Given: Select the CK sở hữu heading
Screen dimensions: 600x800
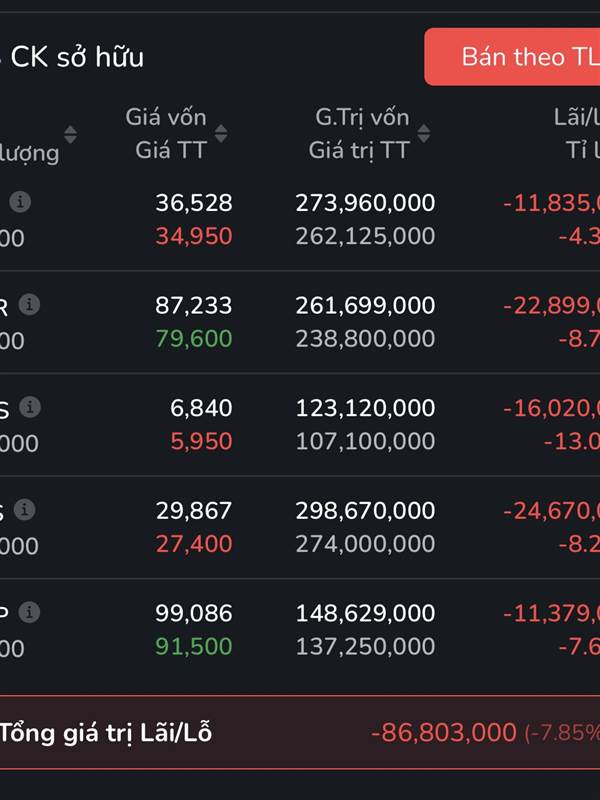Looking at the screenshot, I should click(x=76, y=57).
